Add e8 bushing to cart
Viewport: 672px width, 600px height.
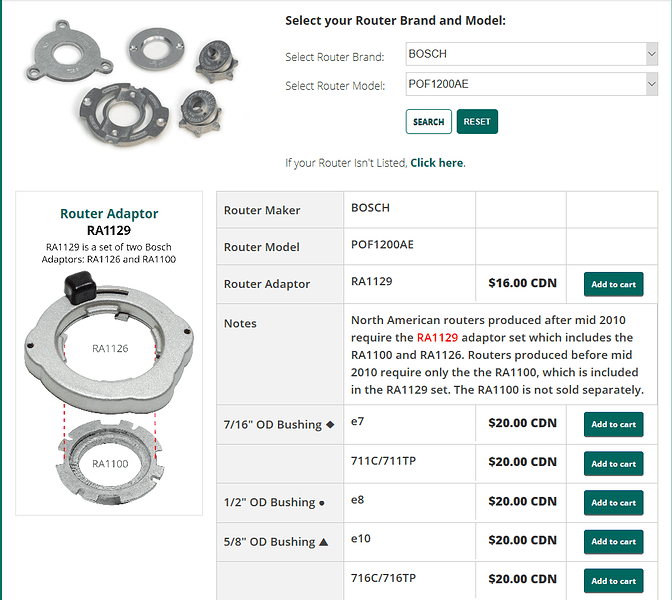pyautogui.click(x=613, y=502)
